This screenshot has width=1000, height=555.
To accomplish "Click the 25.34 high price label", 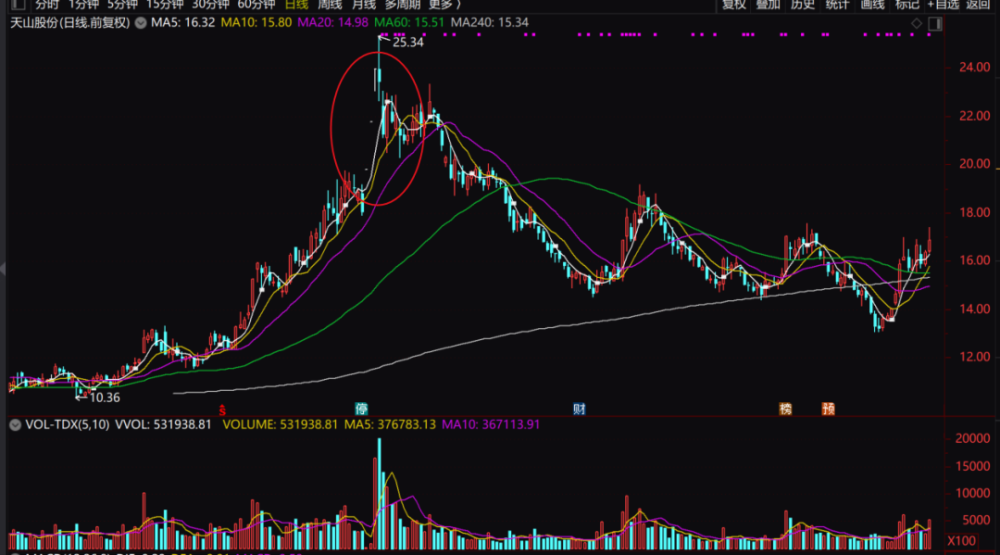I will point(408,42).
